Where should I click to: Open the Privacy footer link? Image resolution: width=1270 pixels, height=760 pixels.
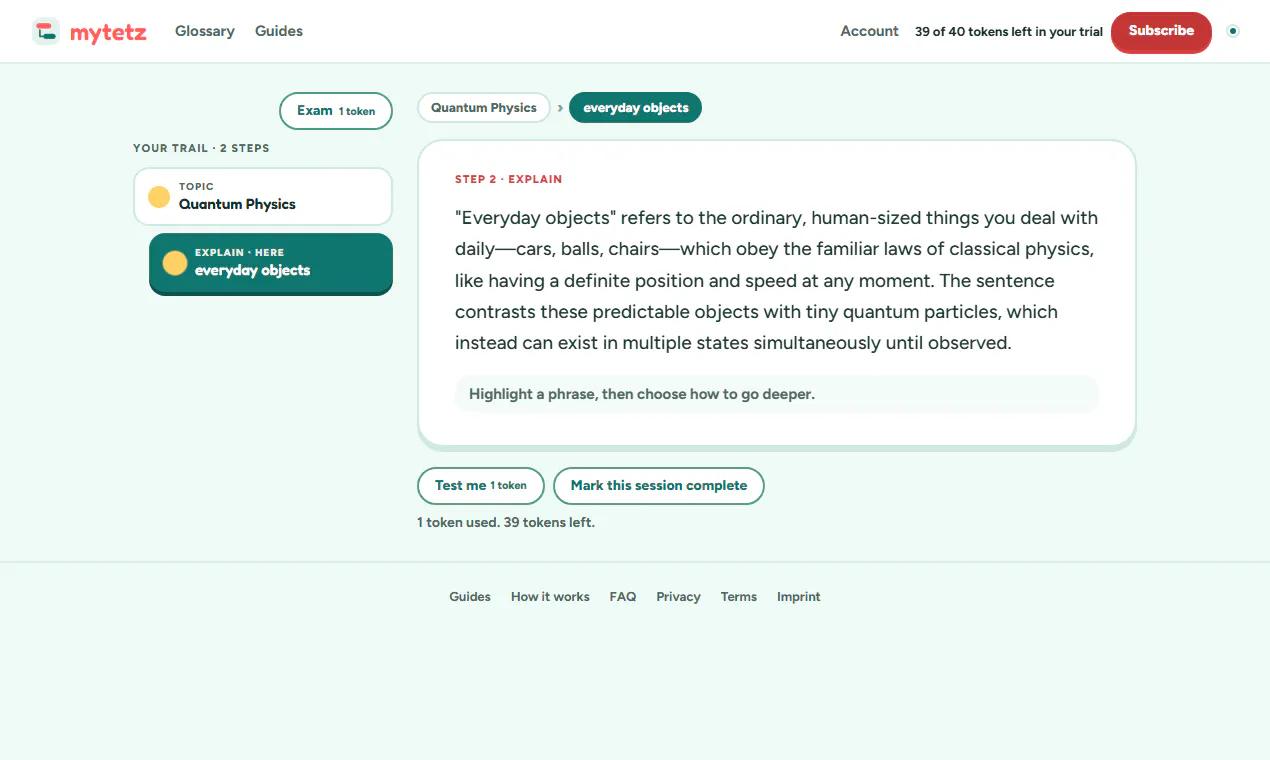click(x=678, y=597)
